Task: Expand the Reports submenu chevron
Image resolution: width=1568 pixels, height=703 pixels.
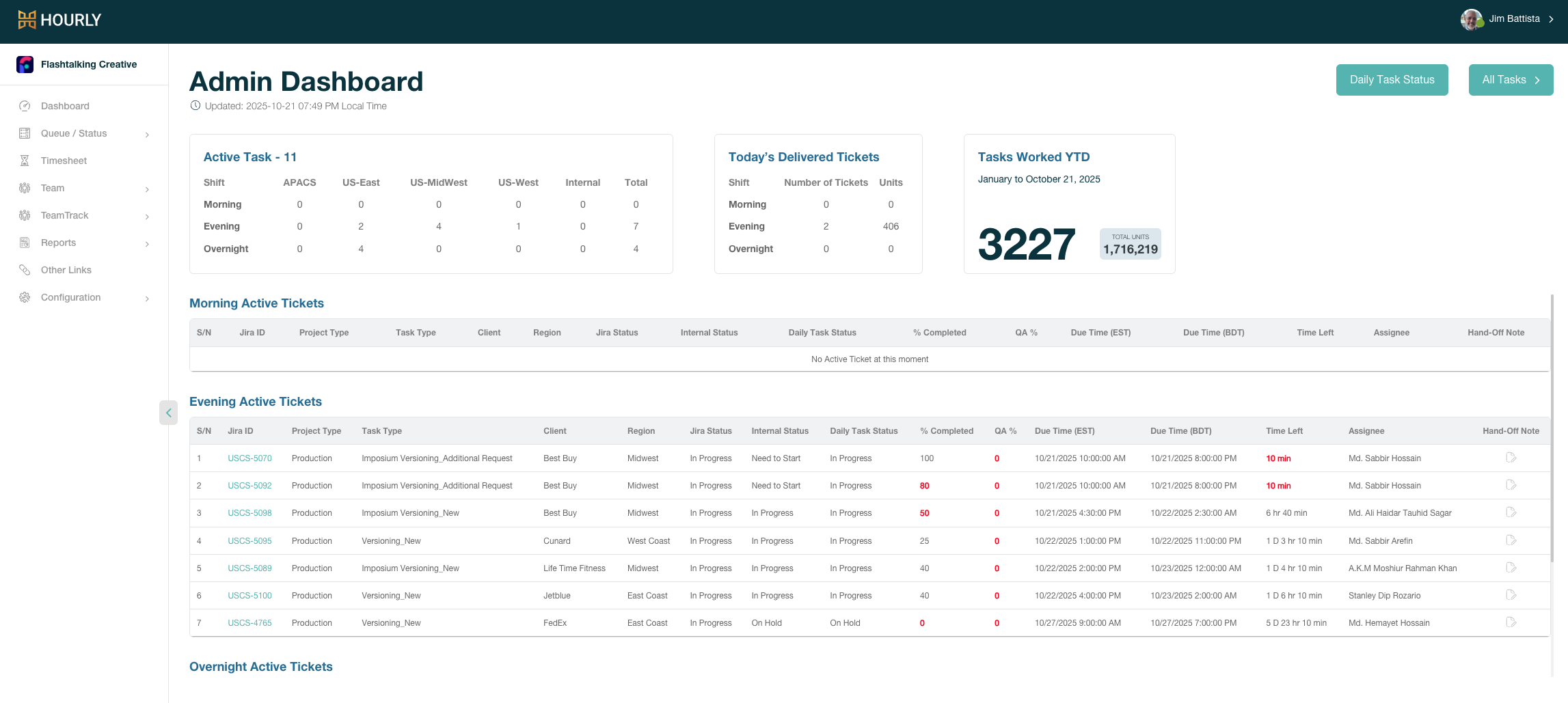Action: coord(147,244)
